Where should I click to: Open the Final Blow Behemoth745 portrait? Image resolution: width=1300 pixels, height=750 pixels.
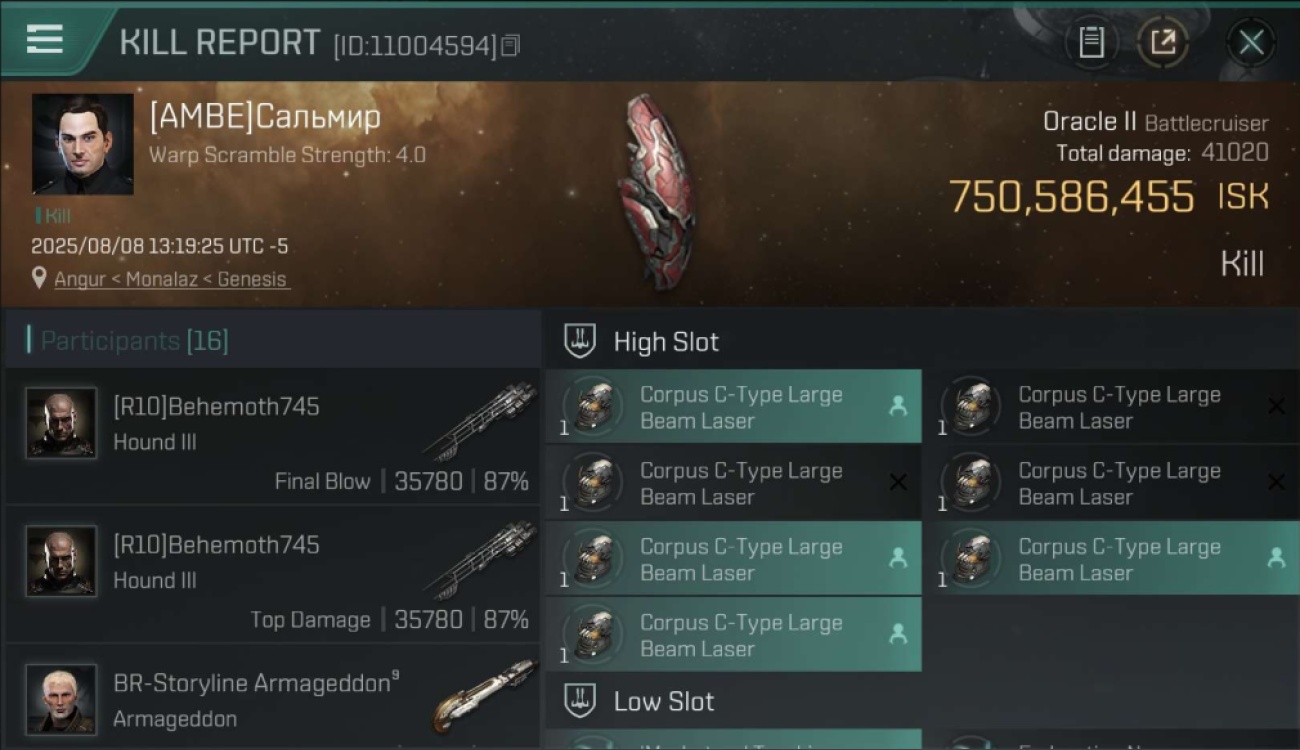(61, 423)
